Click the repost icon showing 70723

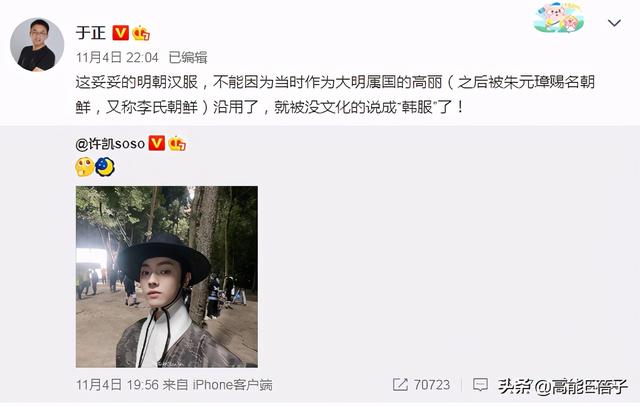coord(400,384)
